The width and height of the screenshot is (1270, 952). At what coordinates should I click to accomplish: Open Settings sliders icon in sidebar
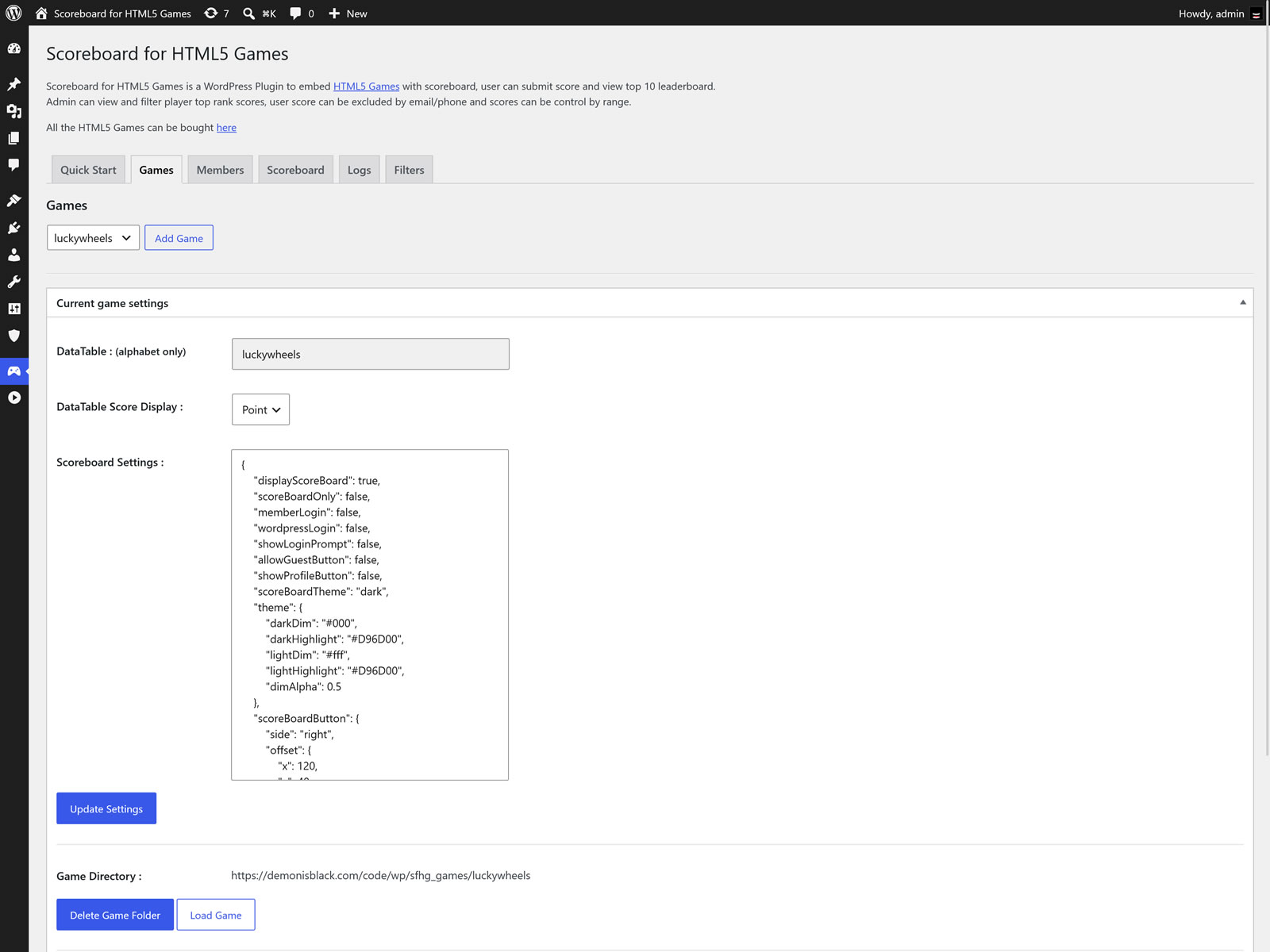(x=14, y=309)
